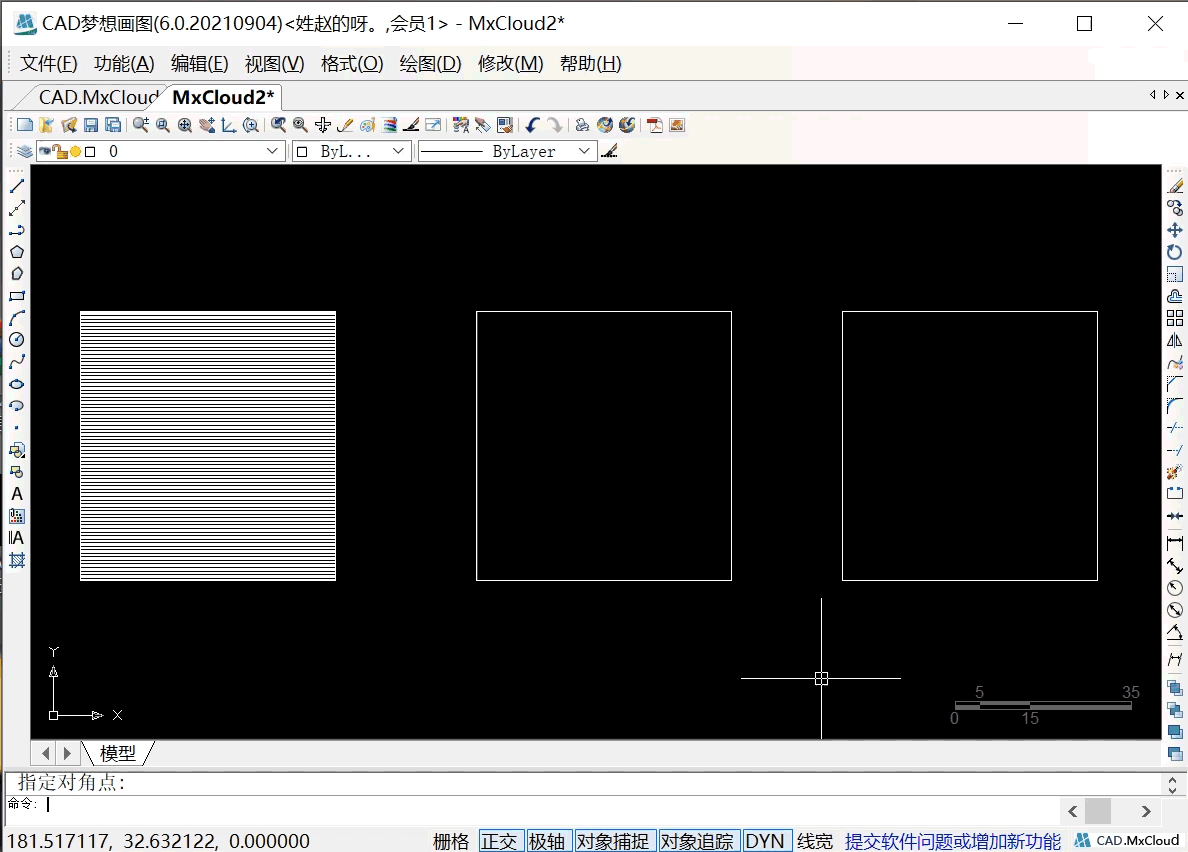Viewport: 1188px width, 852px height.
Task: Select the Circle drawing tool
Action: coord(17,340)
